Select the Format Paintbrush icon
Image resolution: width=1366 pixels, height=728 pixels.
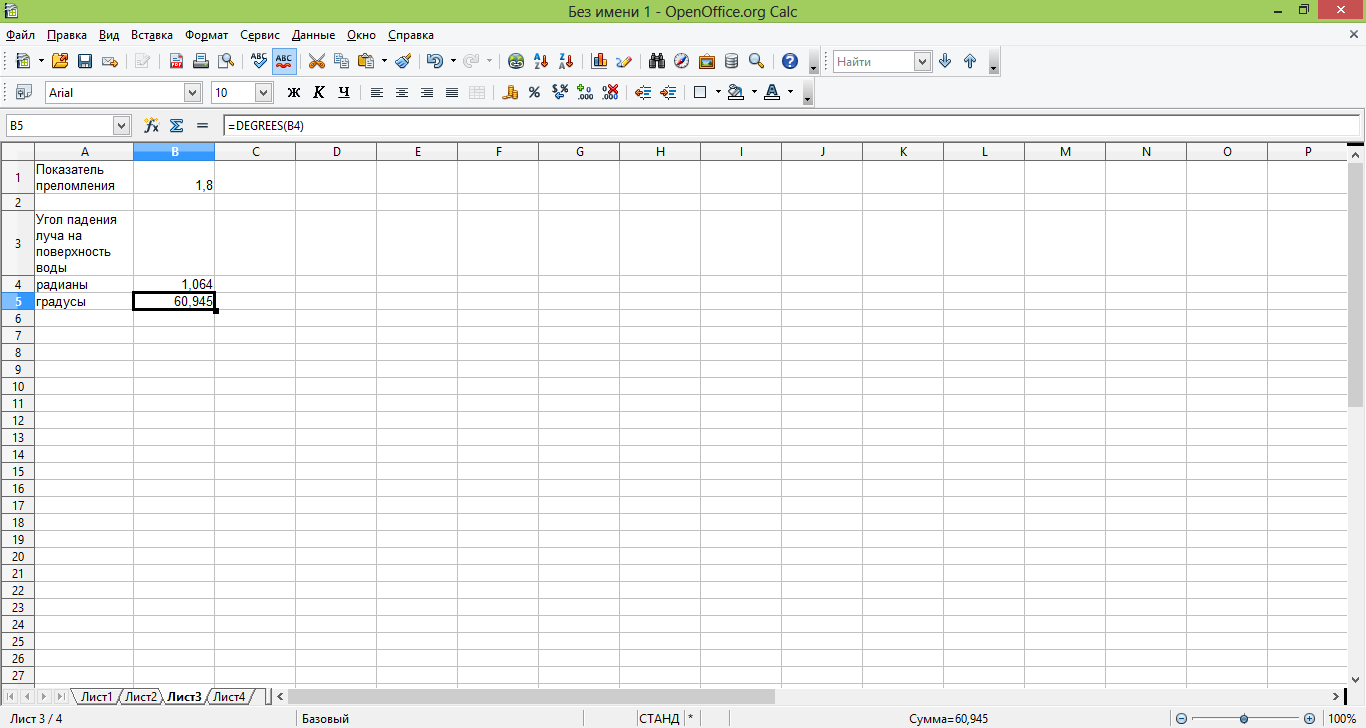pos(403,61)
